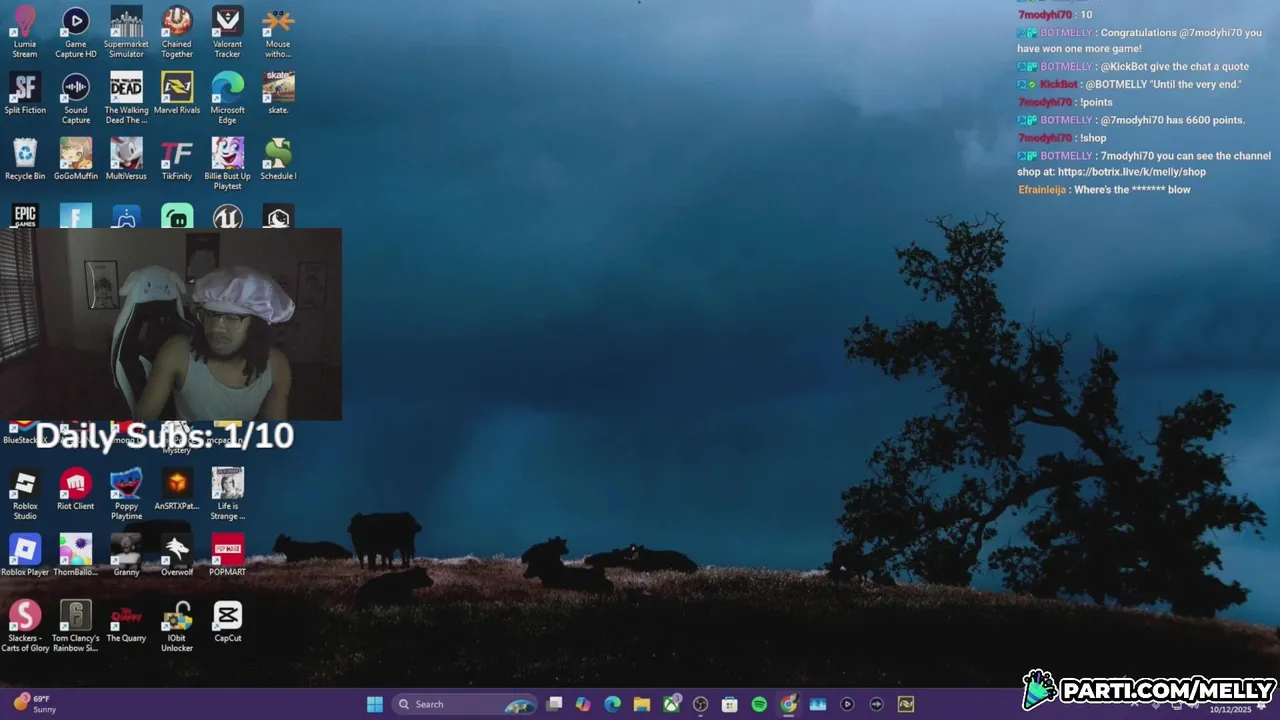
Task: Open the Granny game shortcut
Action: pyautogui.click(x=126, y=555)
